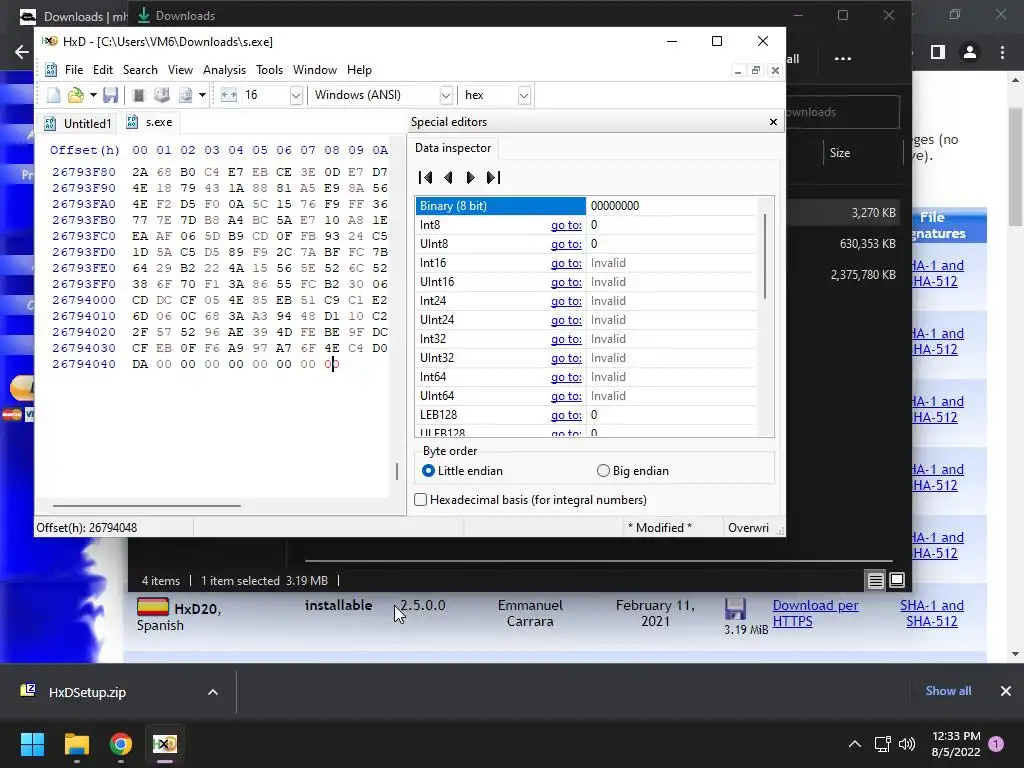Click the Save floppy disk icon in toolbar
Viewport: 1024px width, 768px height.
pyautogui.click(x=110, y=95)
